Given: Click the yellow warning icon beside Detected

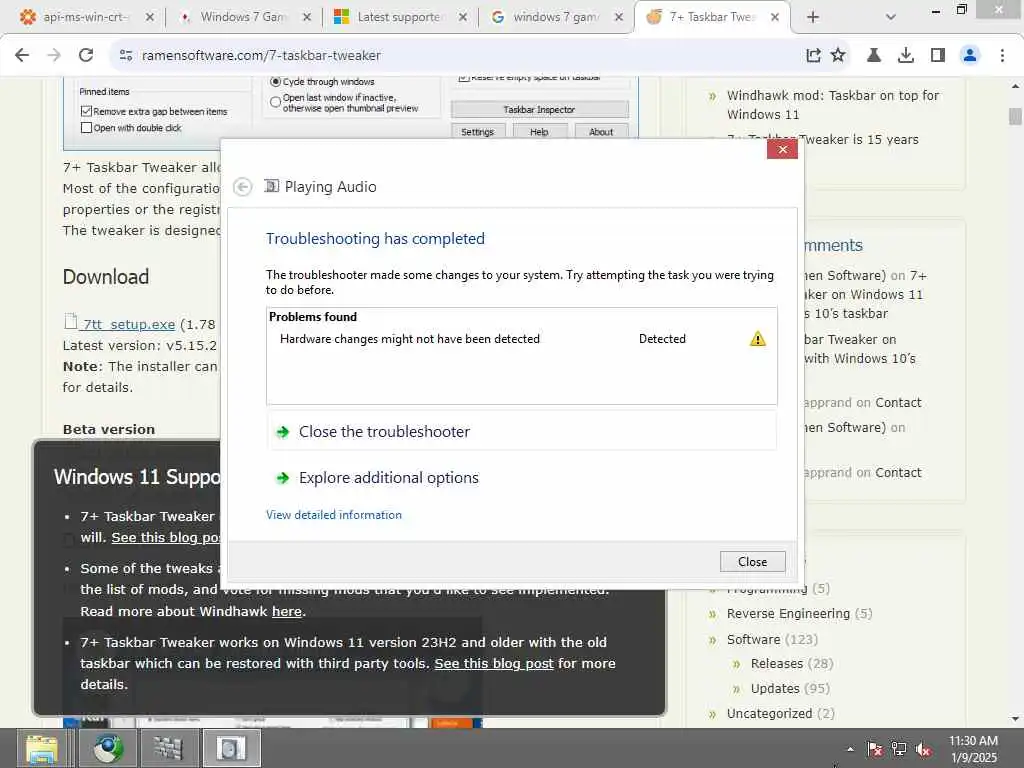Looking at the screenshot, I should click(758, 339).
